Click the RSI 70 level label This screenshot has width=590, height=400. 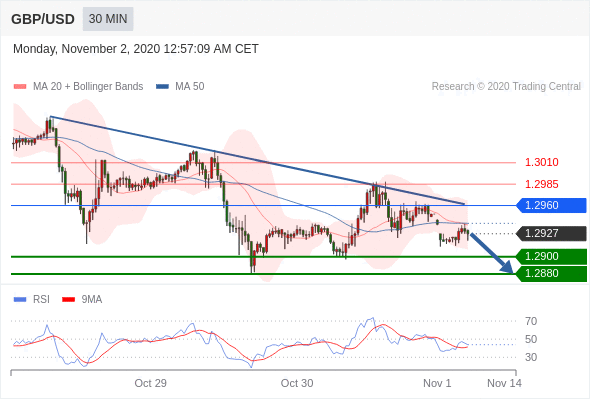pos(531,321)
